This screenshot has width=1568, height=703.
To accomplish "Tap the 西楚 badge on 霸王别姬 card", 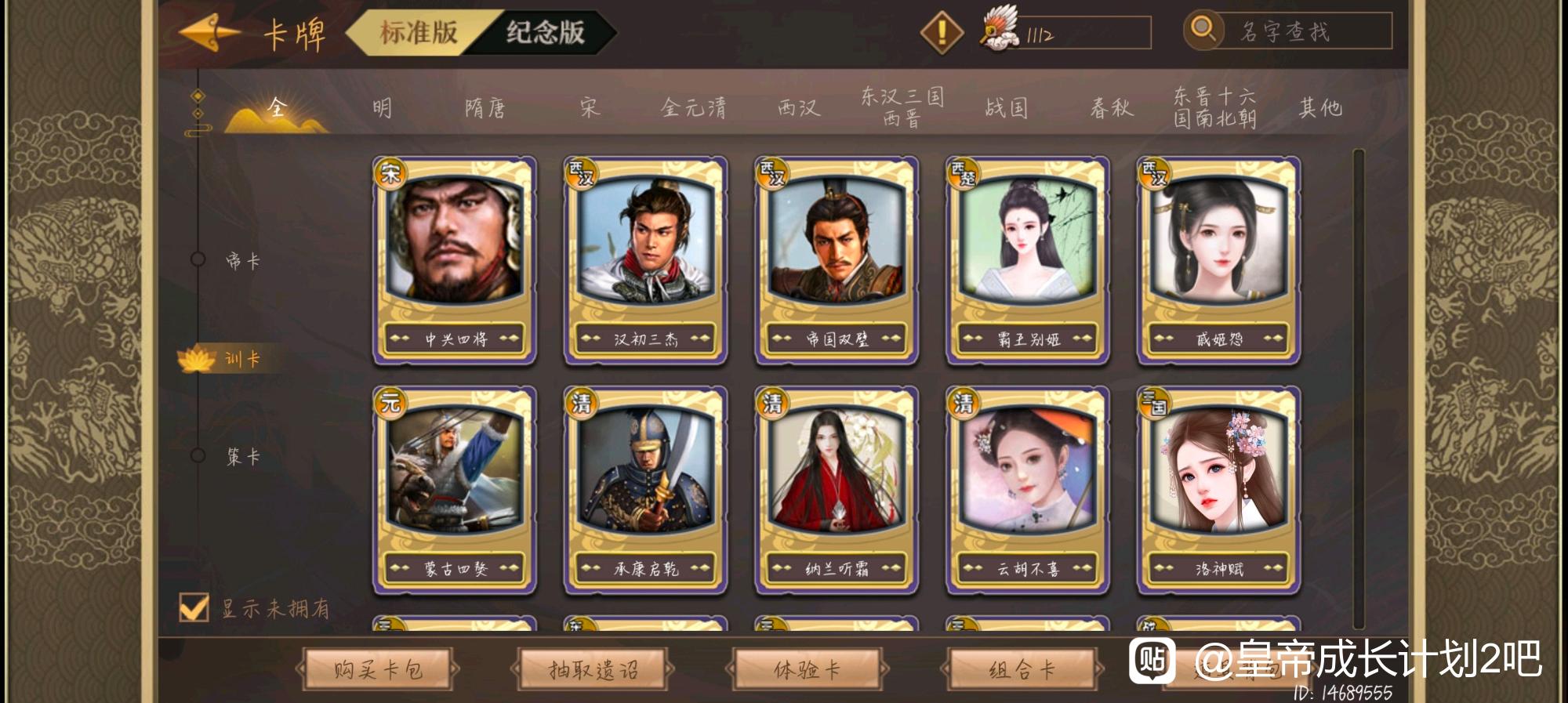I will [x=964, y=173].
